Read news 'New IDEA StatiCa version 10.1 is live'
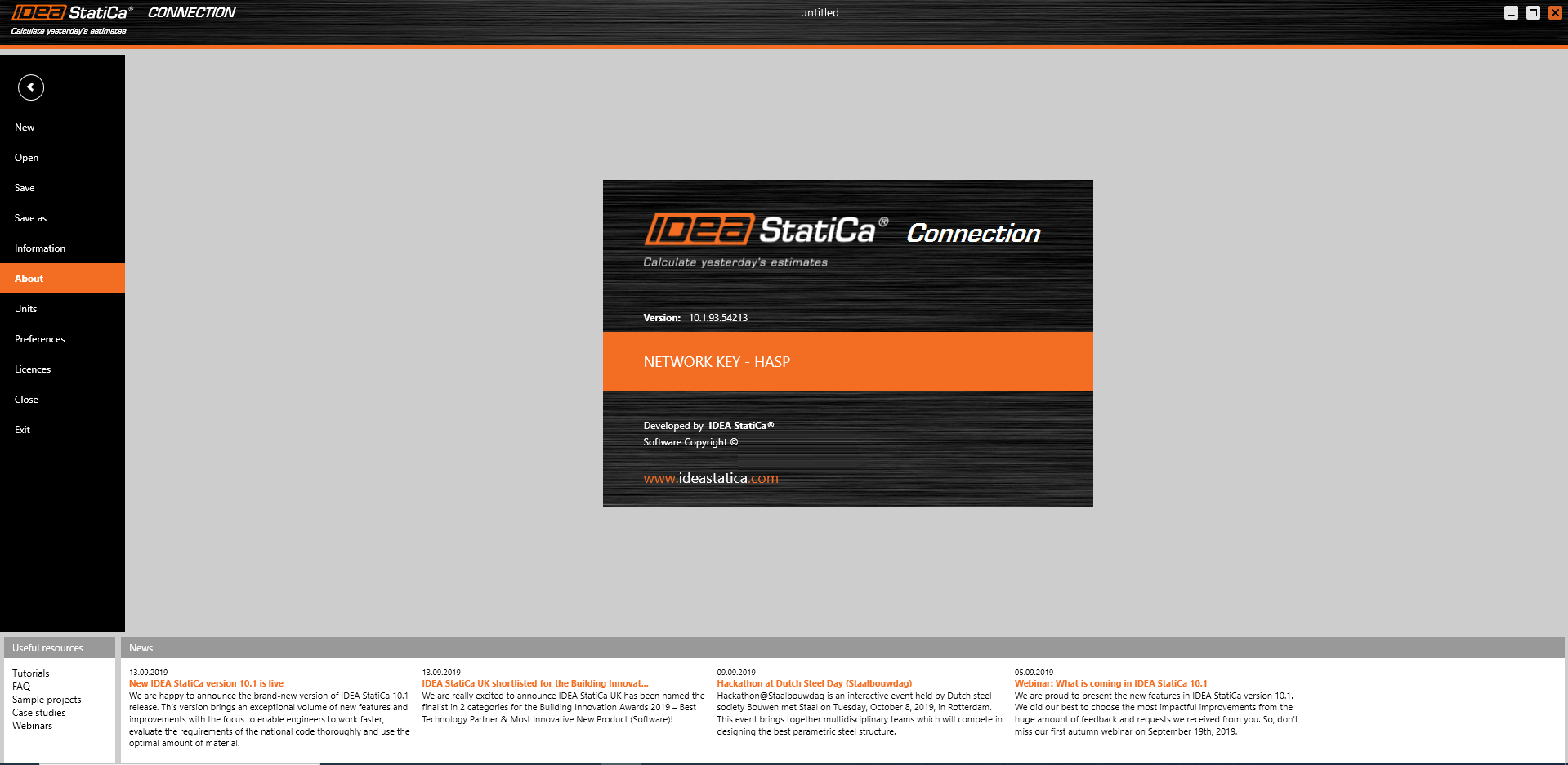Image resolution: width=1568 pixels, height=765 pixels. [206, 683]
